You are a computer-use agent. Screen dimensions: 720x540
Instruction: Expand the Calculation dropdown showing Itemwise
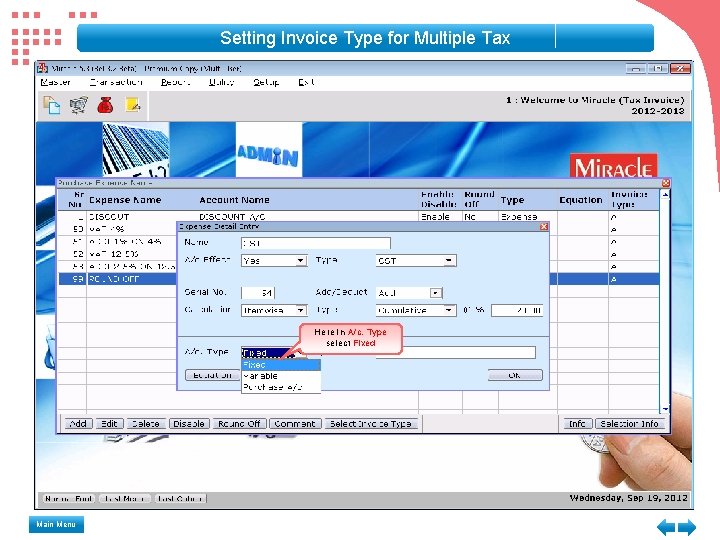(300, 310)
